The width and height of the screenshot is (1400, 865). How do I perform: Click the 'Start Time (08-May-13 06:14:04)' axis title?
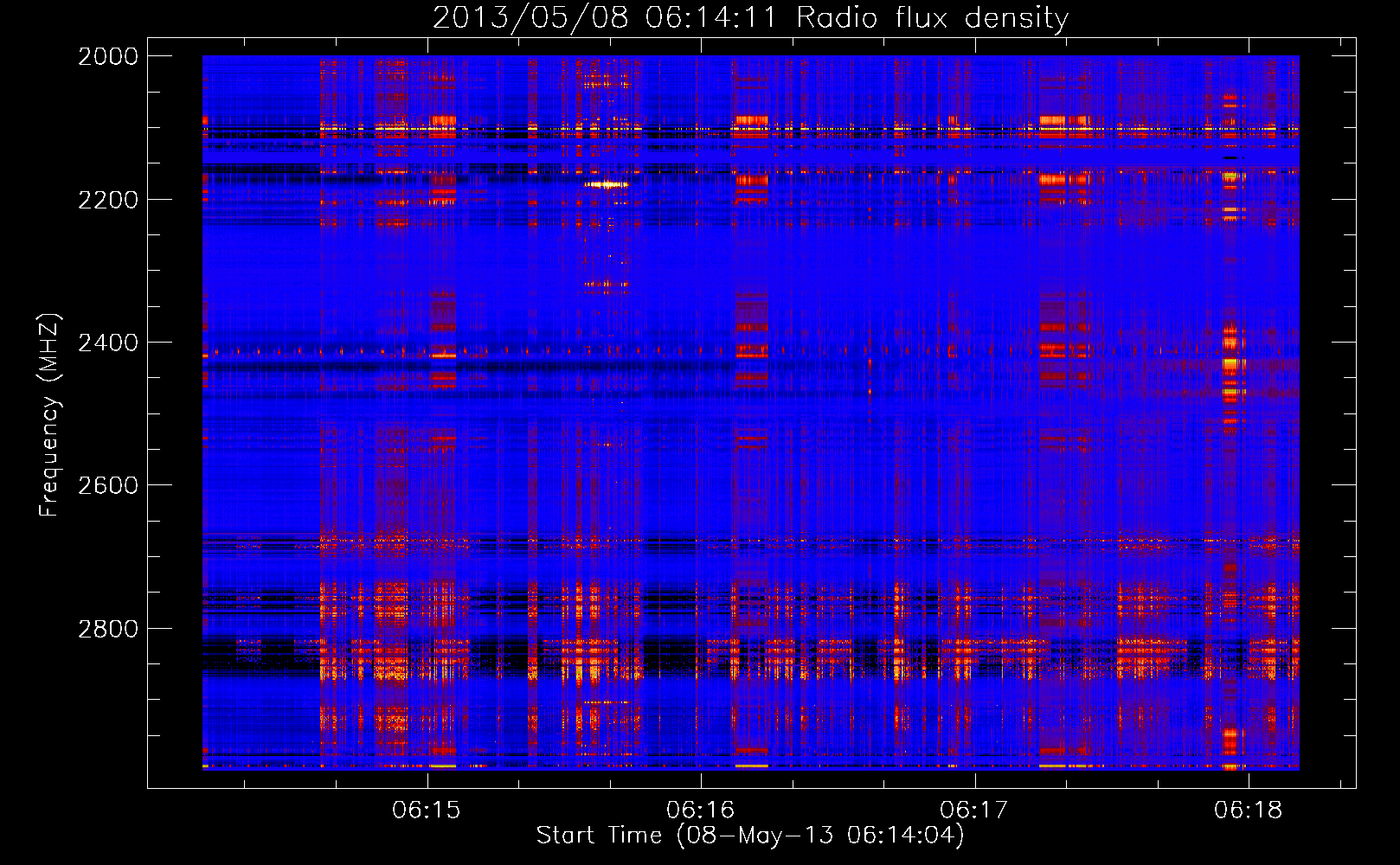(x=750, y=836)
